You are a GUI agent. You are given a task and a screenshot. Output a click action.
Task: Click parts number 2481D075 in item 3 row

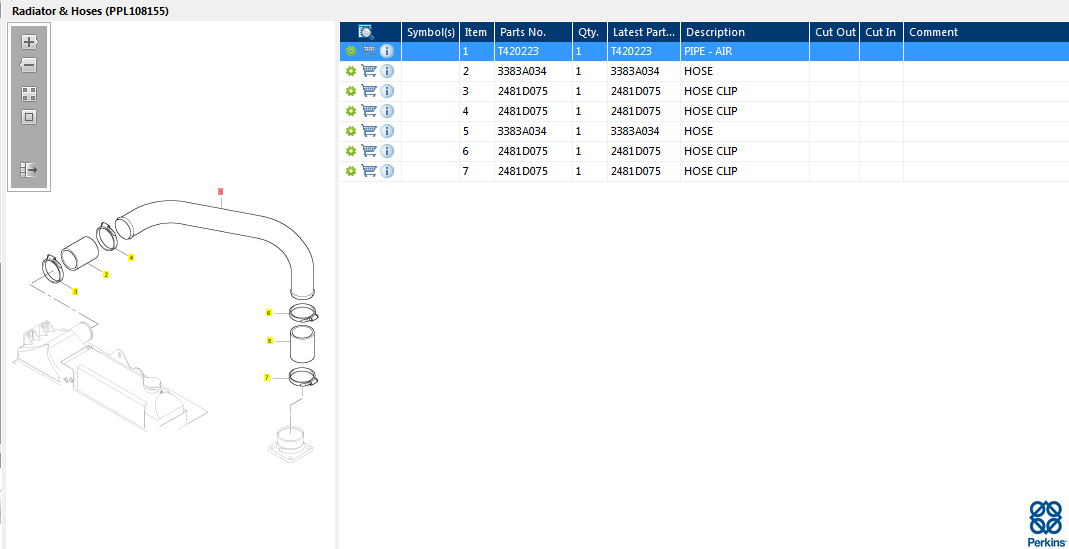(x=523, y=91)
